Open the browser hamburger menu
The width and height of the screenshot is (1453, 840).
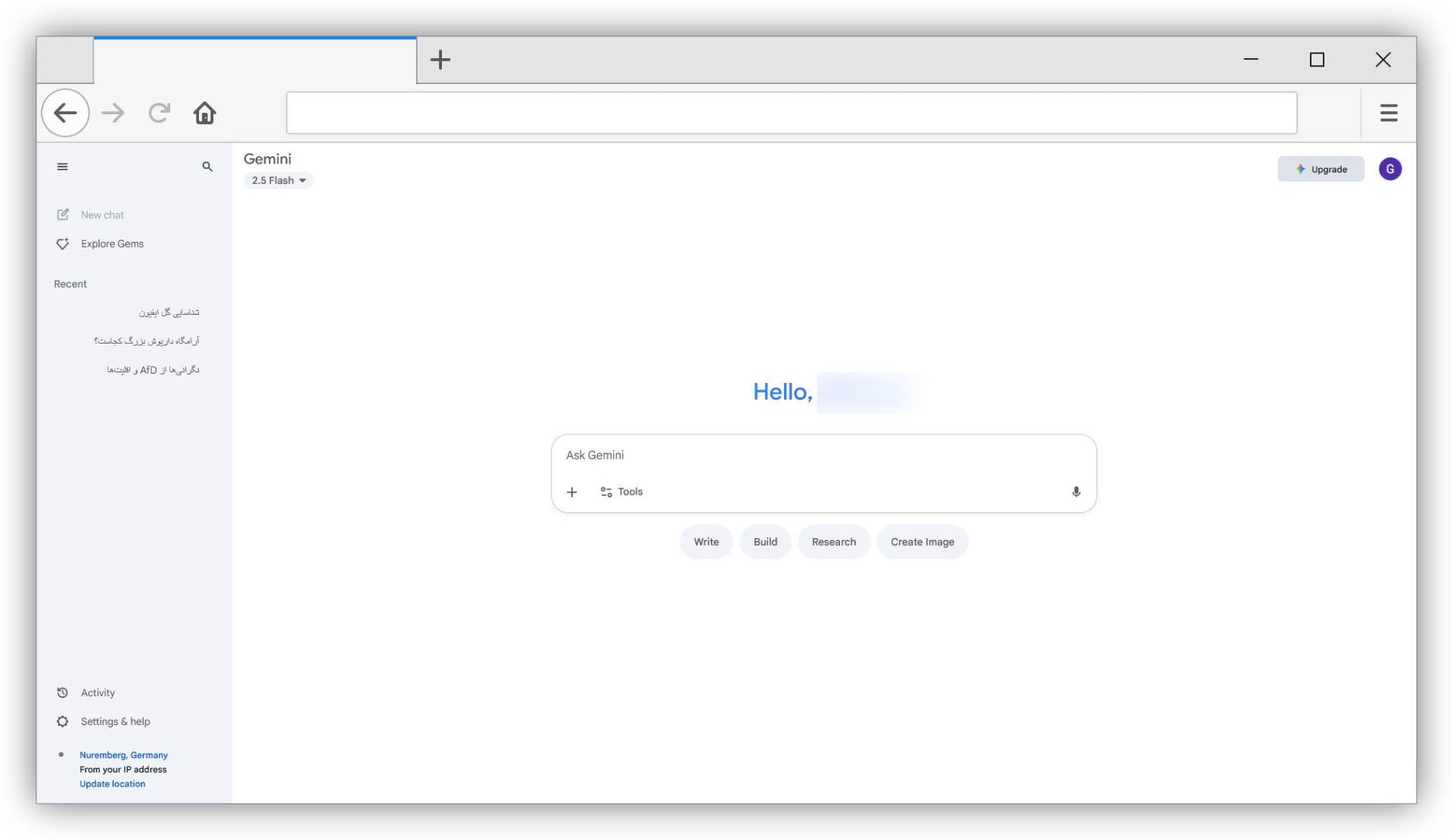point(1388,113)
